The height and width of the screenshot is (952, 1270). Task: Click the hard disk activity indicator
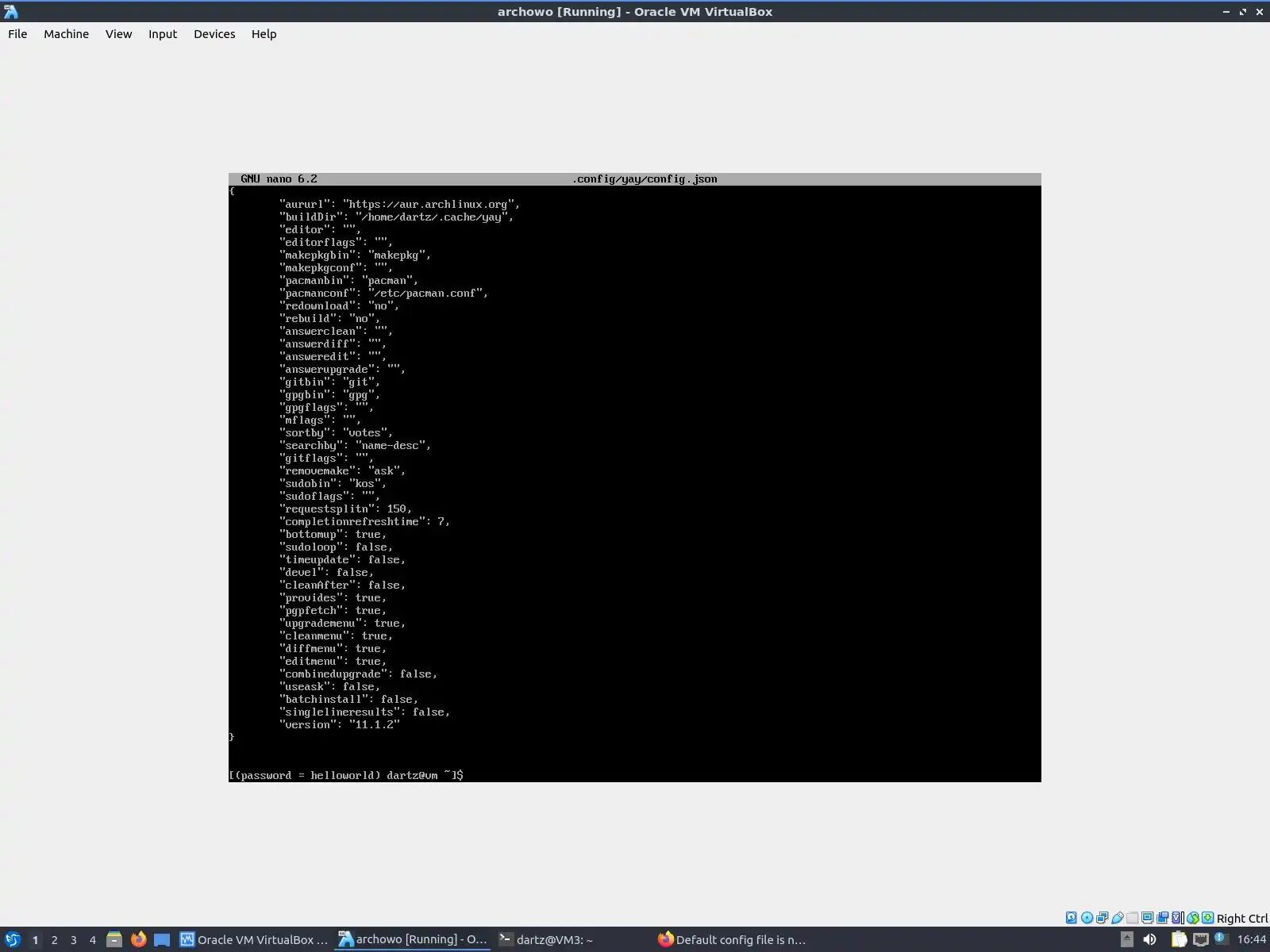1072,918
